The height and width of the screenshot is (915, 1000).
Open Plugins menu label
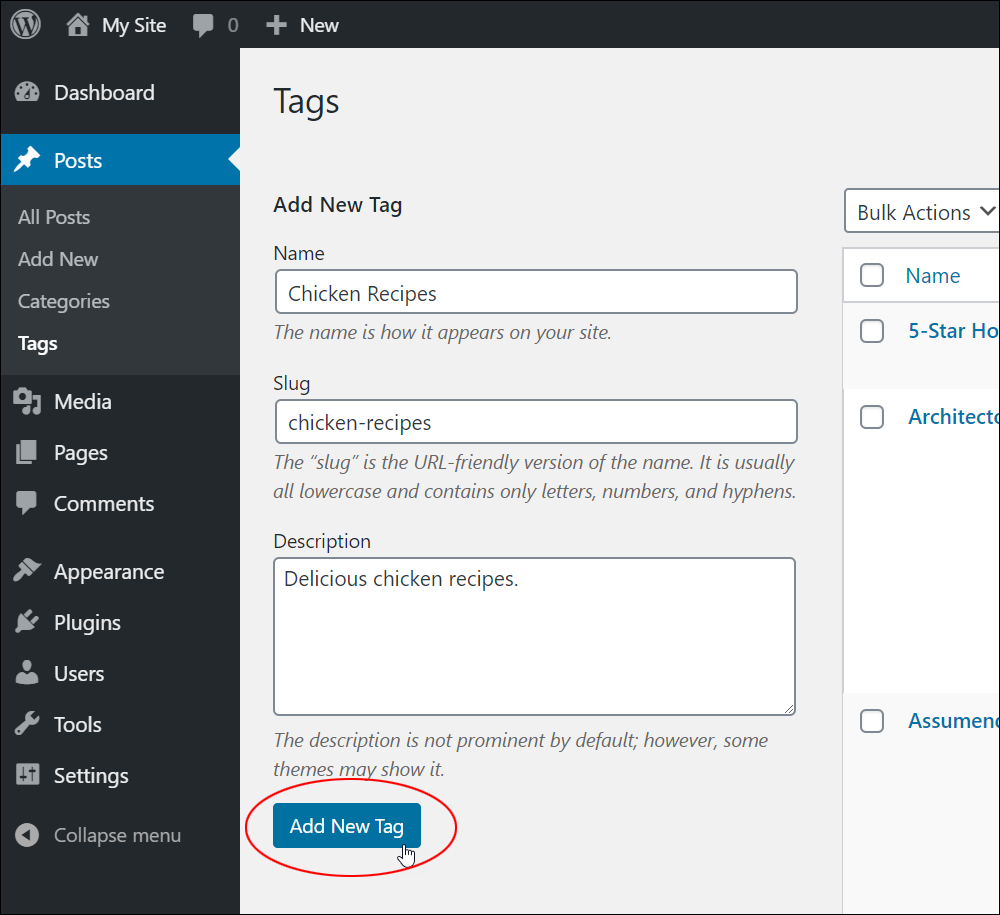click(x=87, y=623)
